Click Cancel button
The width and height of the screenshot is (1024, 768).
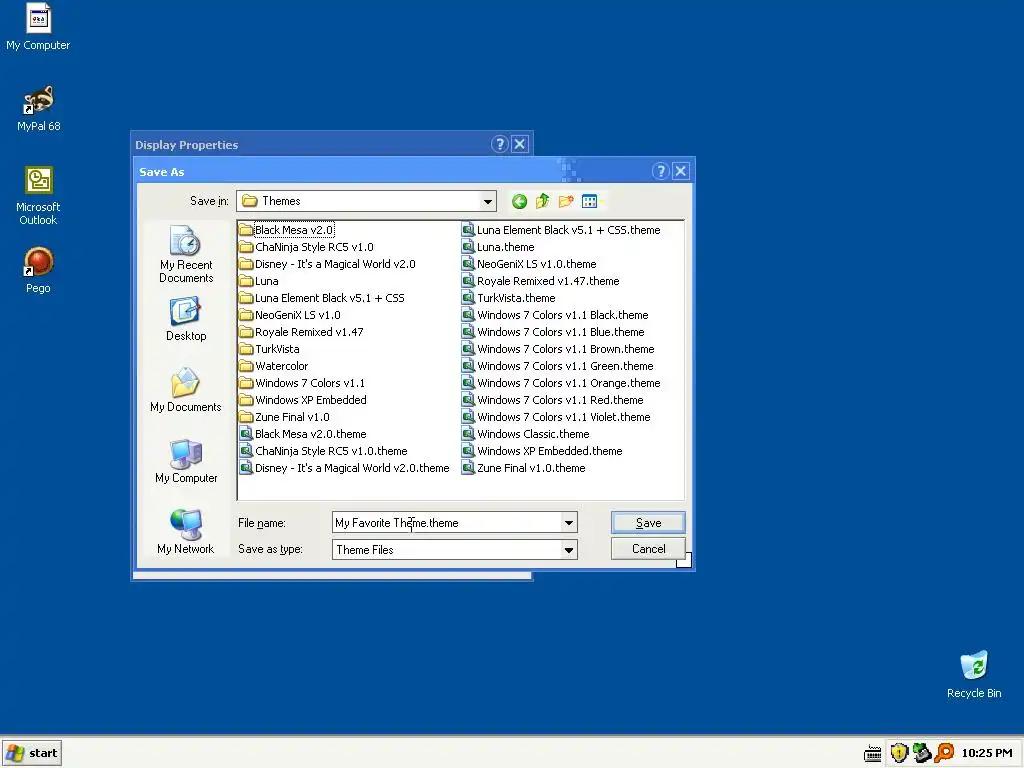click(x=648, y=549)
